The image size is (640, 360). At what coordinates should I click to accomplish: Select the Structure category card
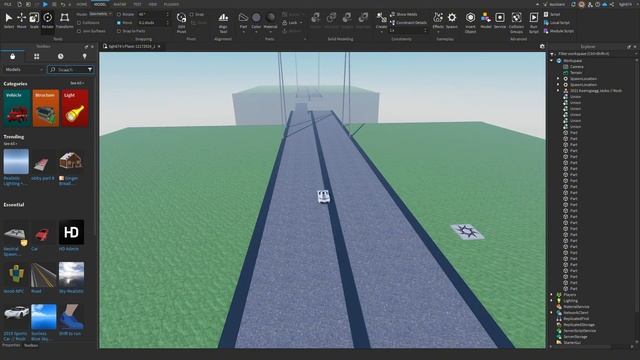46,108
